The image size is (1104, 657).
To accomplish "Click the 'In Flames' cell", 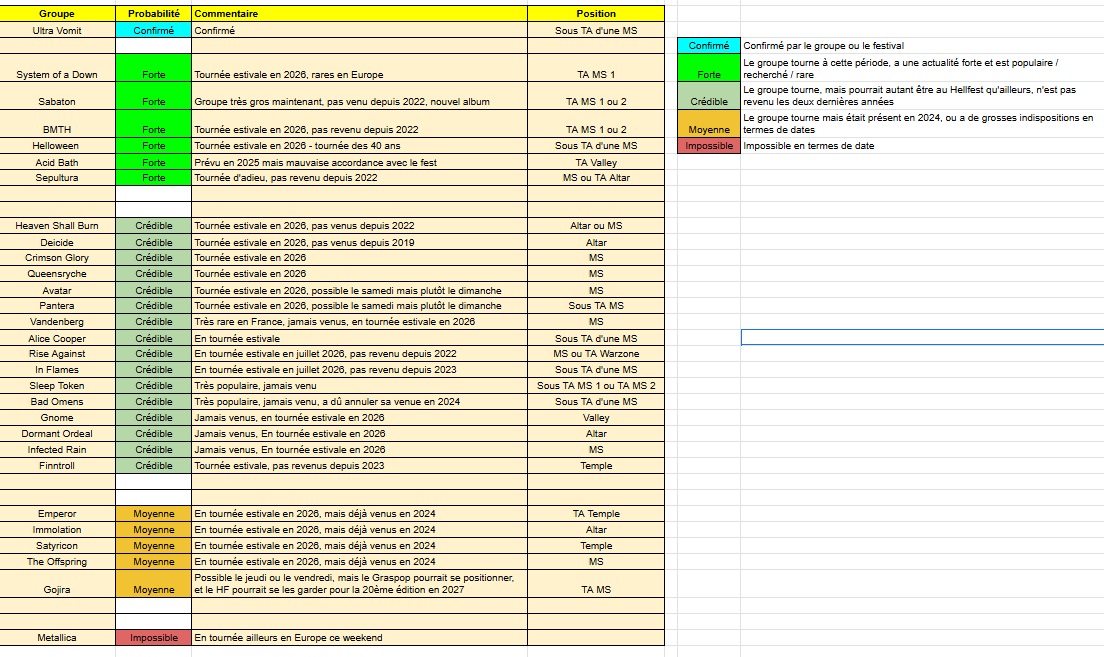I will [57, 370].
